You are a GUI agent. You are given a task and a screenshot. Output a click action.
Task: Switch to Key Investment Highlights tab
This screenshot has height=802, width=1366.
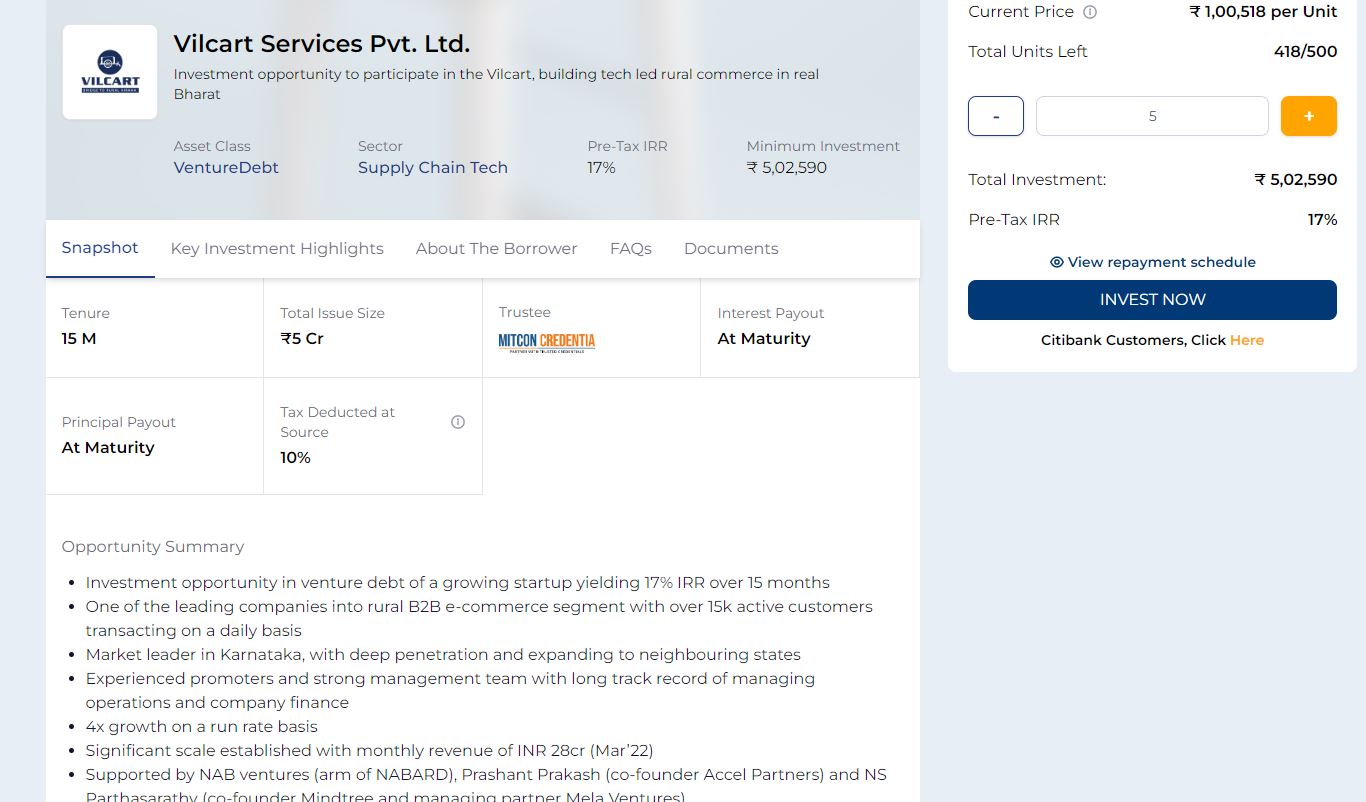[x=277, y=249]
